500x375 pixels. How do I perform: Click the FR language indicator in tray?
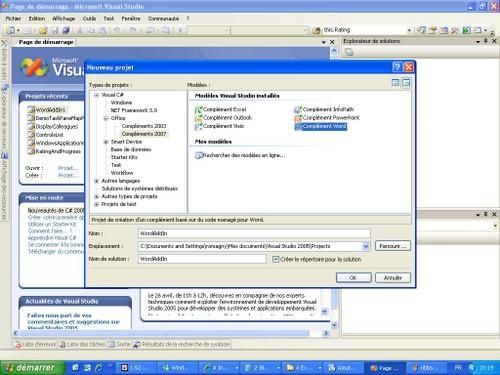tap(458, 368)
